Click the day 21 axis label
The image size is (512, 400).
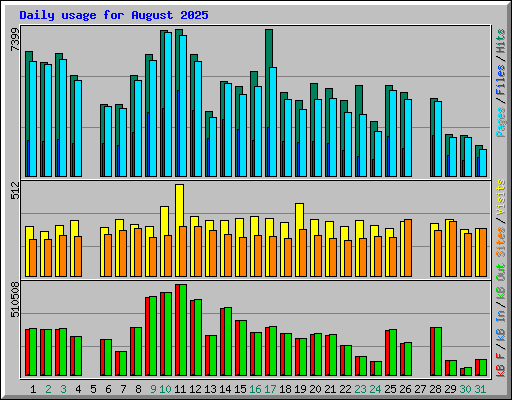(330, 389)
